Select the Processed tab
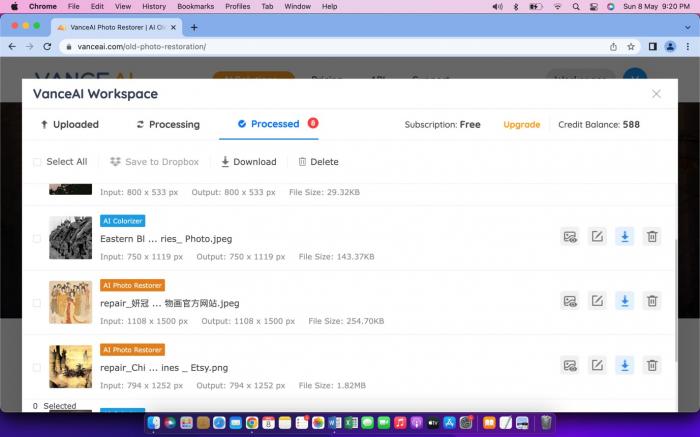Screen dimensions: 700x437 [x=269, y=124]
